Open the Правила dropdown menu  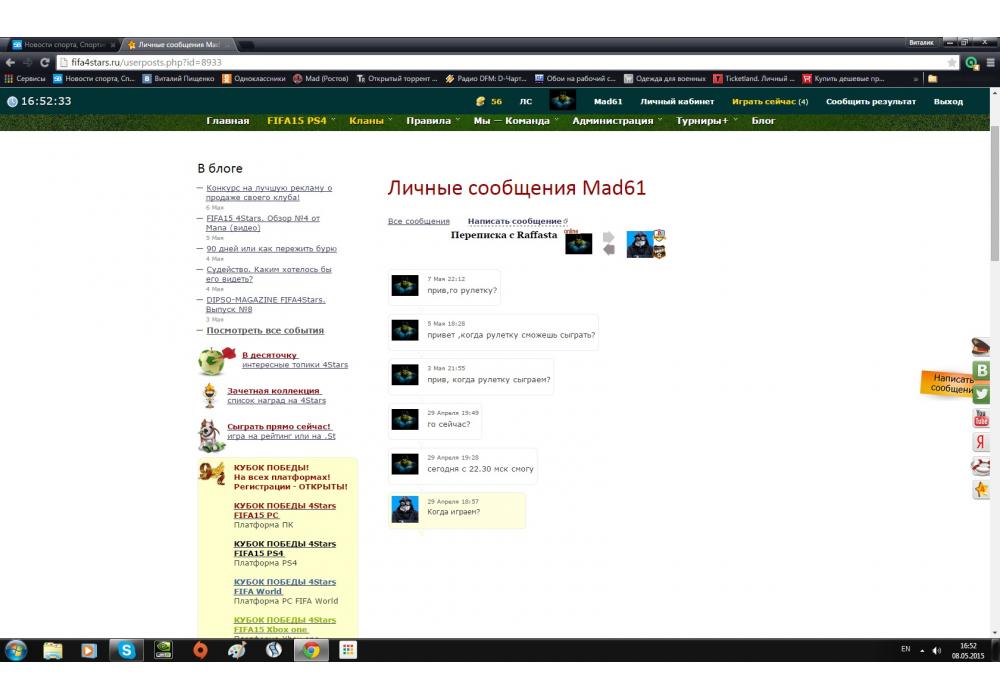(433, 121)
